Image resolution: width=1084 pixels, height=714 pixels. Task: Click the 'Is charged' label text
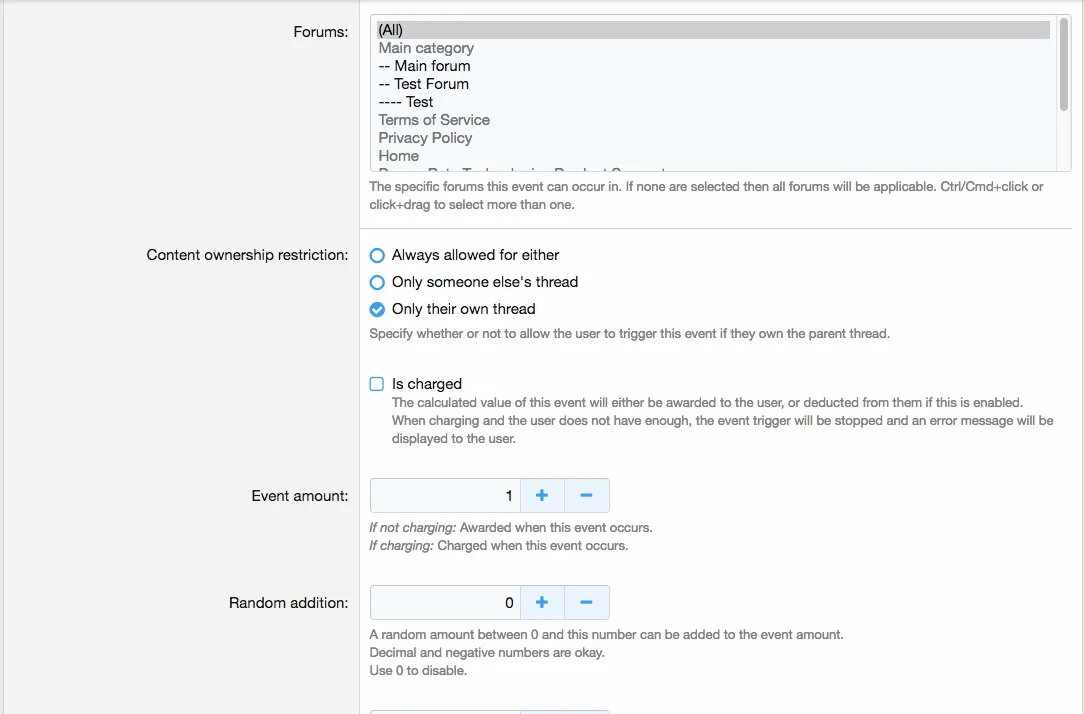click(x=427, y=384)
